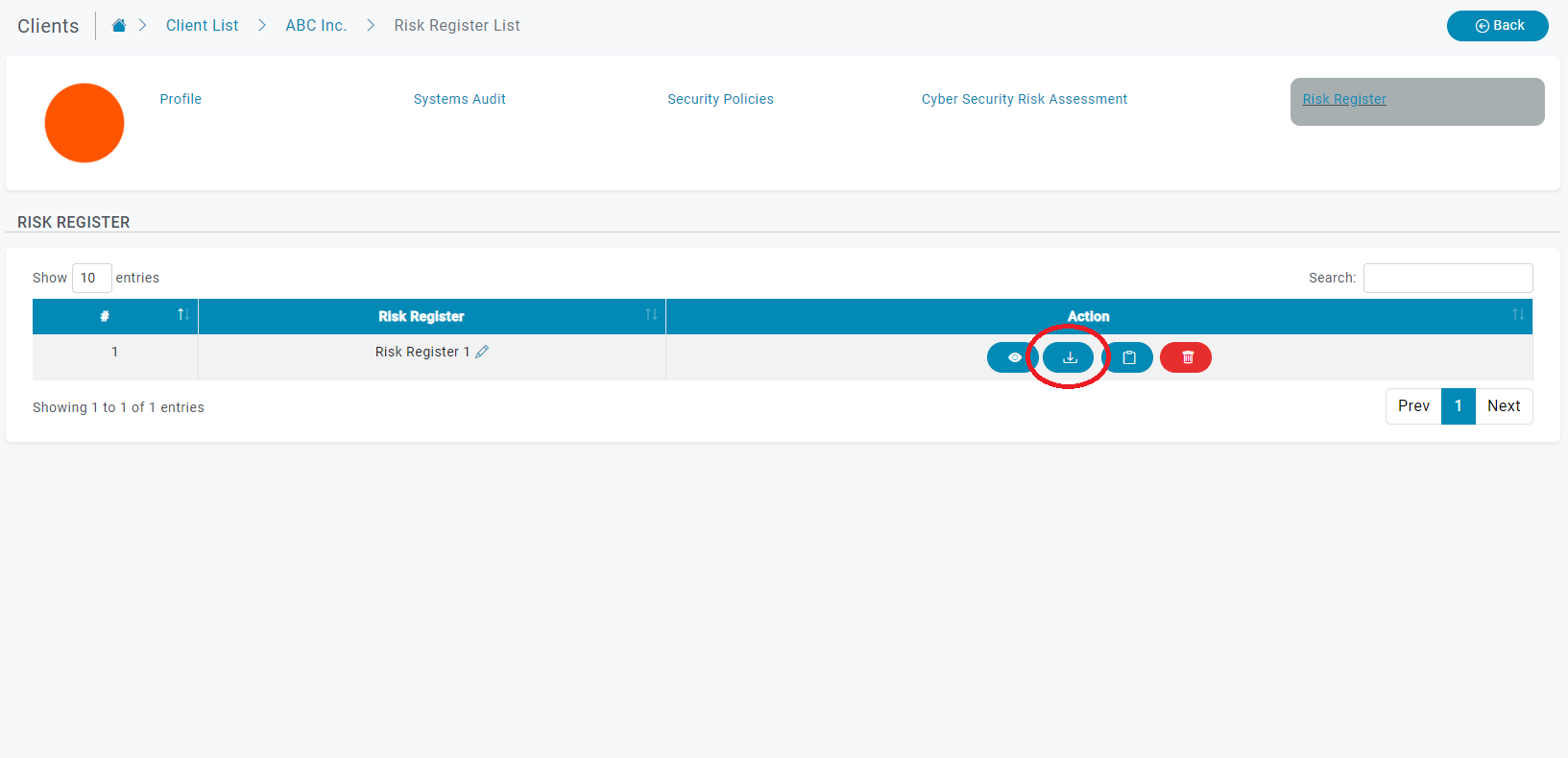The width and height of the screenshot is (1568, 758).
Task: Click the orange client avatar circle
Action: coord(84,123)
